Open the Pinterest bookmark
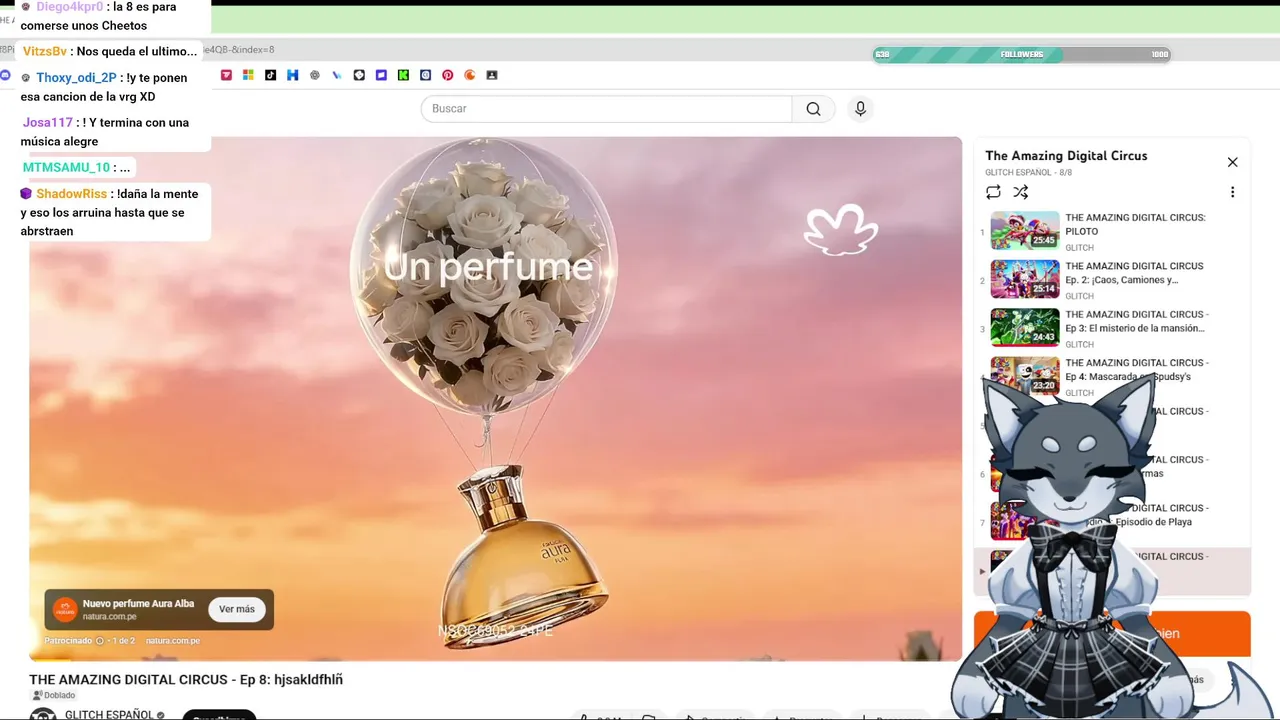 447,75
